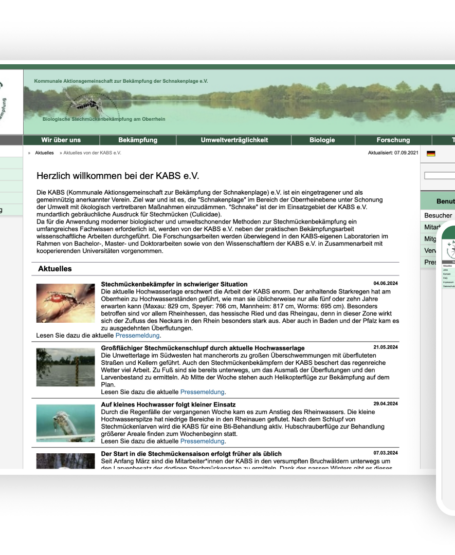Screen dimensions: 455x555
Task: Click headline Der Start in die Stechmückensaison
Action: tap(191, 454)
